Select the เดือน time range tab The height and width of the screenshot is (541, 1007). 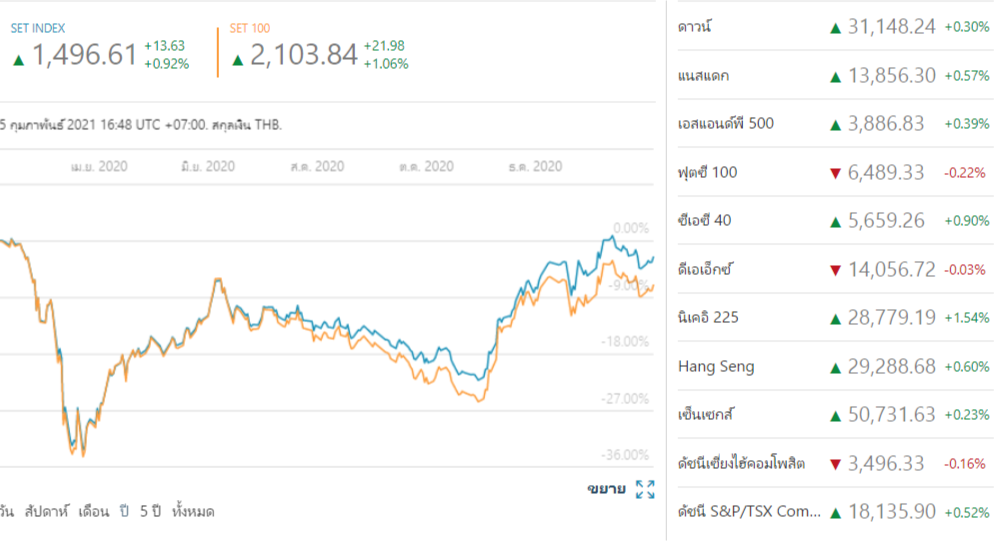pyautogui.click(x=96, y=511)
